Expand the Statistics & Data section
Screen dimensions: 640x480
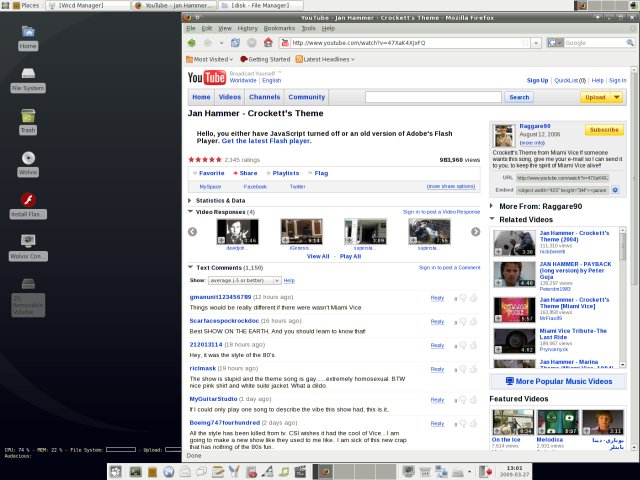(x=191, y=200)
